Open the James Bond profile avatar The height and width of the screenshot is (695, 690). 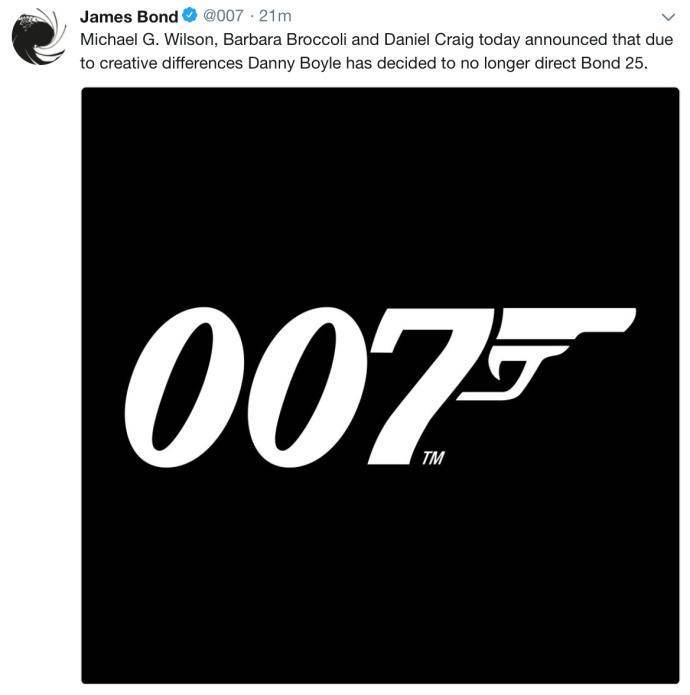pos(39,36)
